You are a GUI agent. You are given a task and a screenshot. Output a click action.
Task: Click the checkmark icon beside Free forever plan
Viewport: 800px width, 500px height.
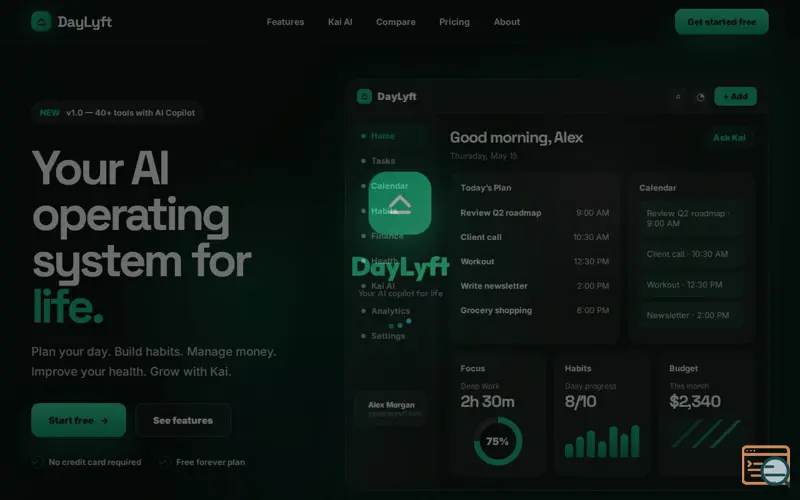click(164, 462)
